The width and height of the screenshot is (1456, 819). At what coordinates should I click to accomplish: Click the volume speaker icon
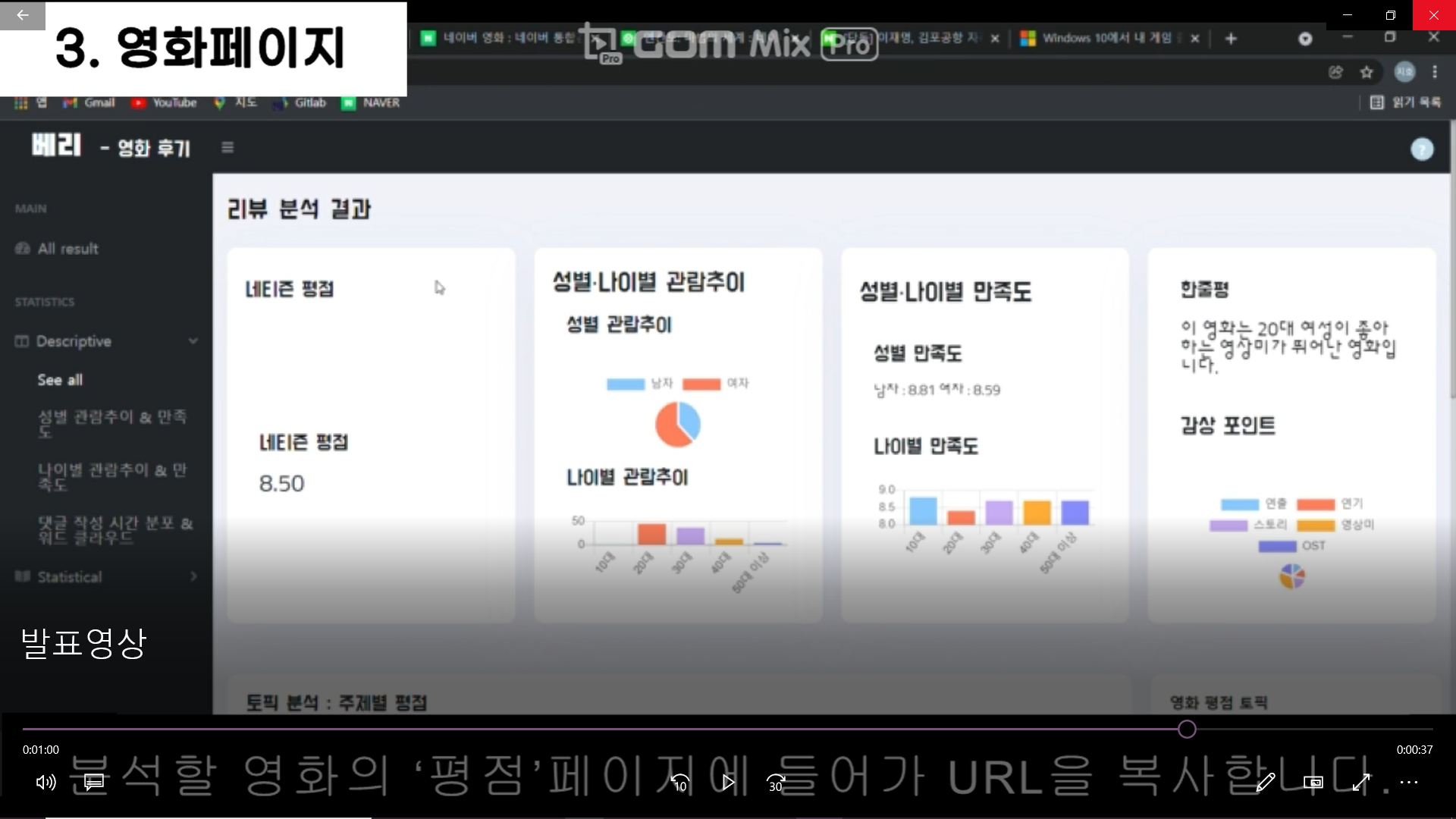45,782
